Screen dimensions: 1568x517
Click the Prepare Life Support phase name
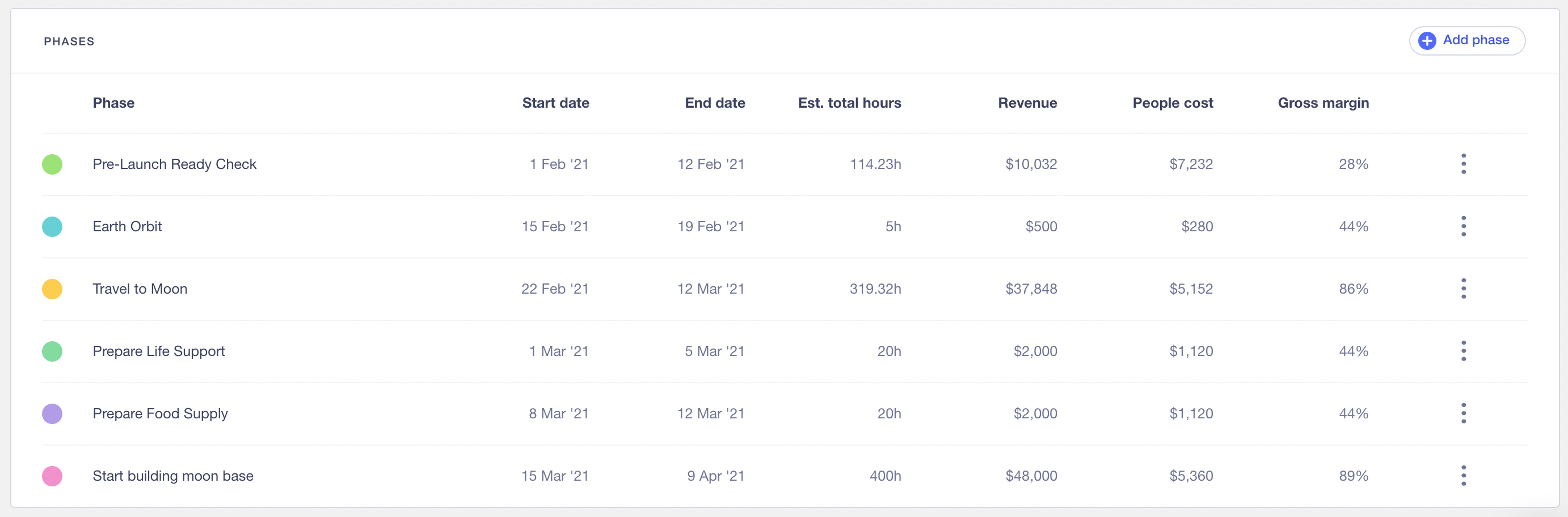[x=159, y=351]
